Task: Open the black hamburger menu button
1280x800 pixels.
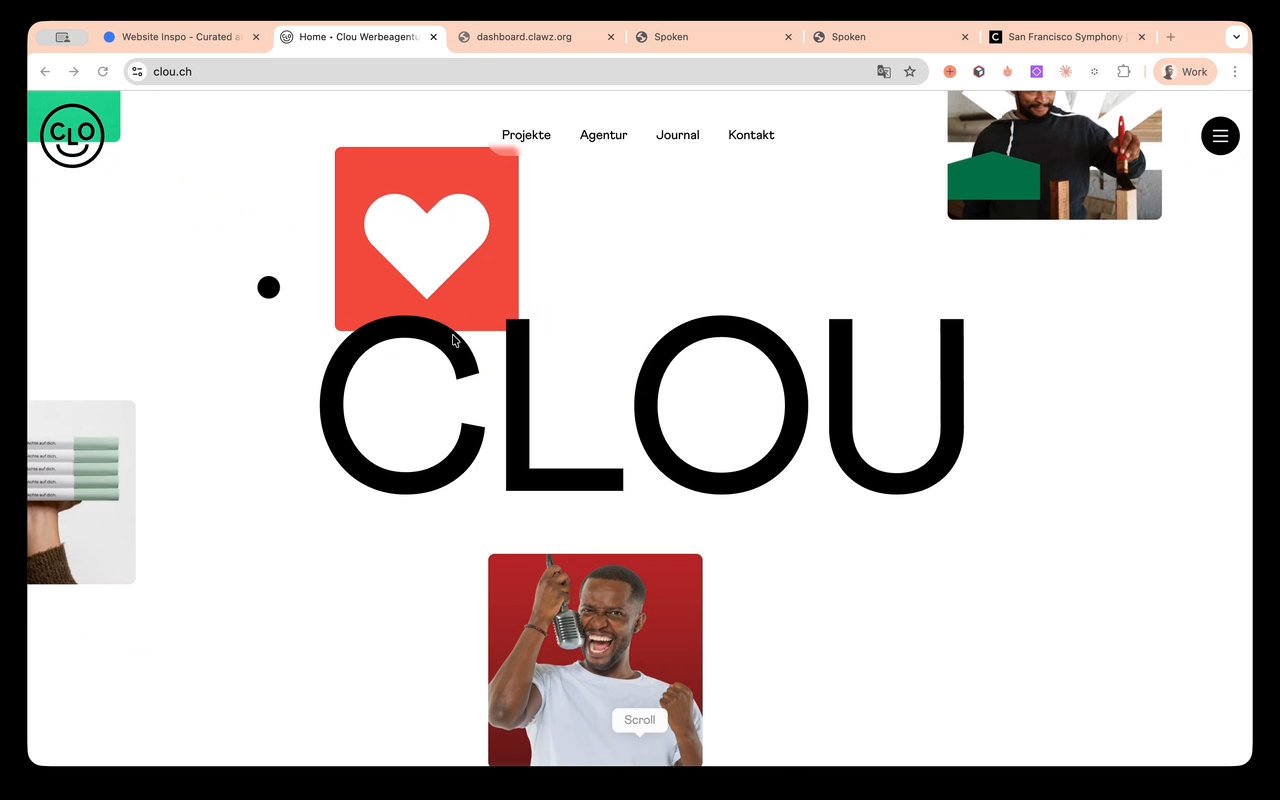Action: point(1220,136)
